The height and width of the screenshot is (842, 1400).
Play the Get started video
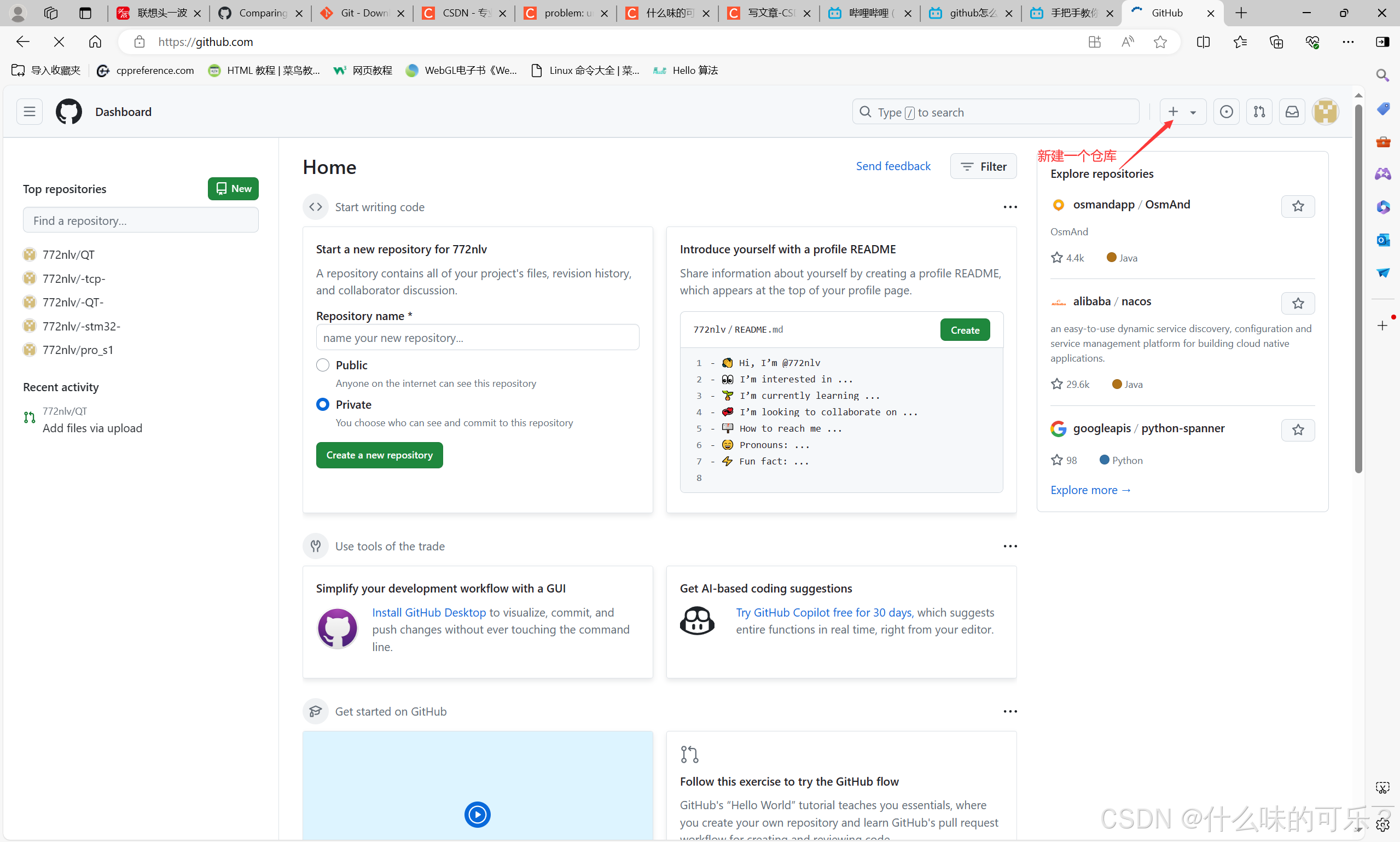point(477,814)
